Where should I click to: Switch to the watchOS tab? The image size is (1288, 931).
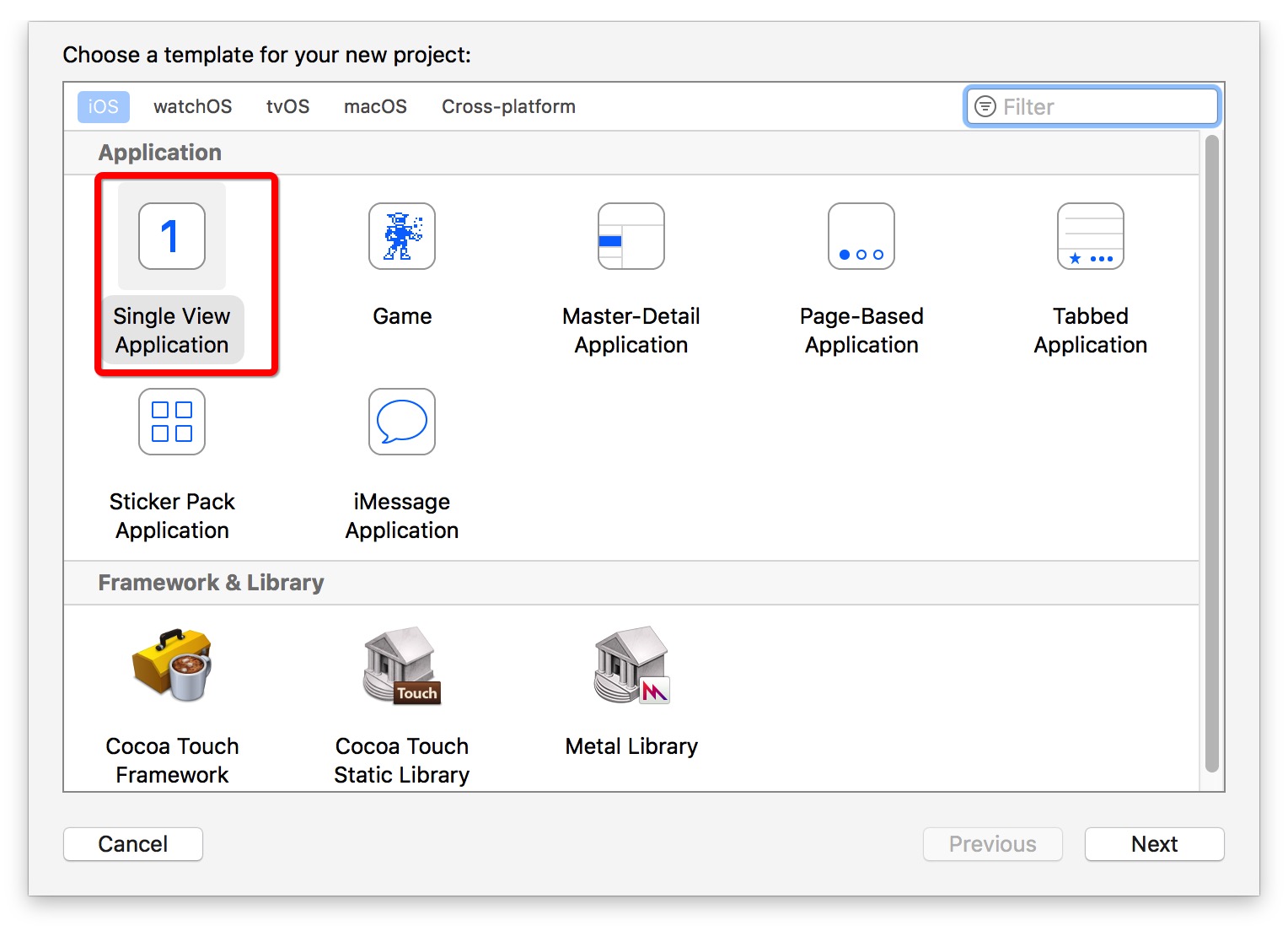pyautogui.click(x=193, y=107)
